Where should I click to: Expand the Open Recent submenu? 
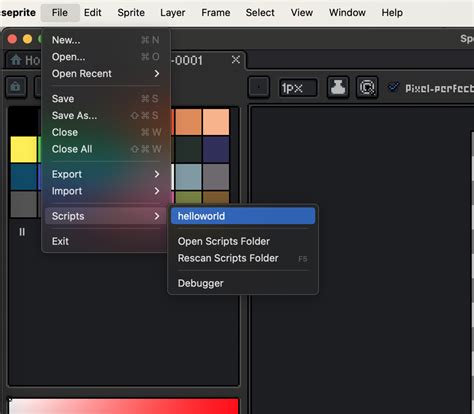pyautogui.click(x=106, y=74)
